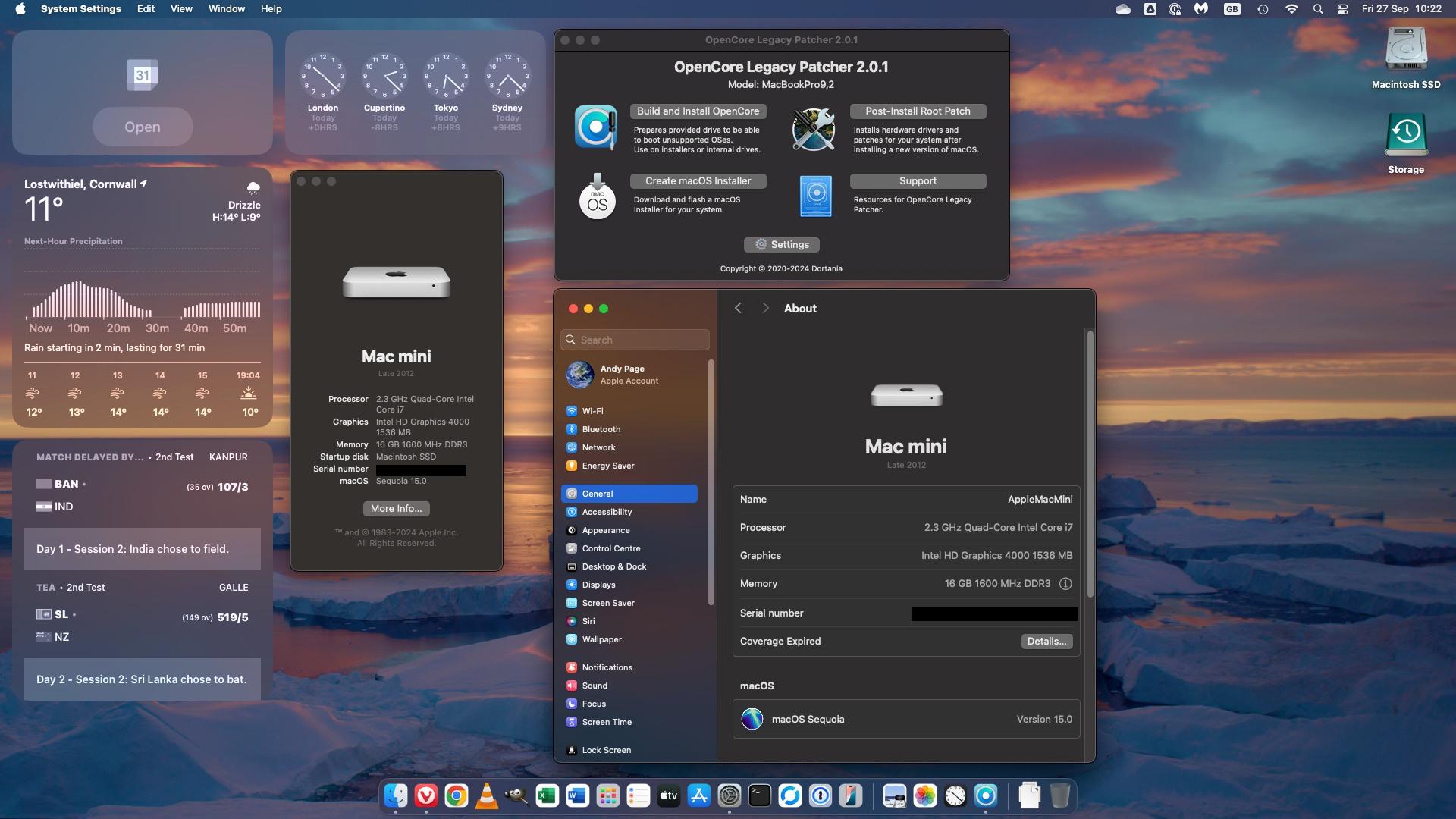Screen dimensions: 1456x819
Task: Click Build and Install OpenCore button
Action: point(698,111)
